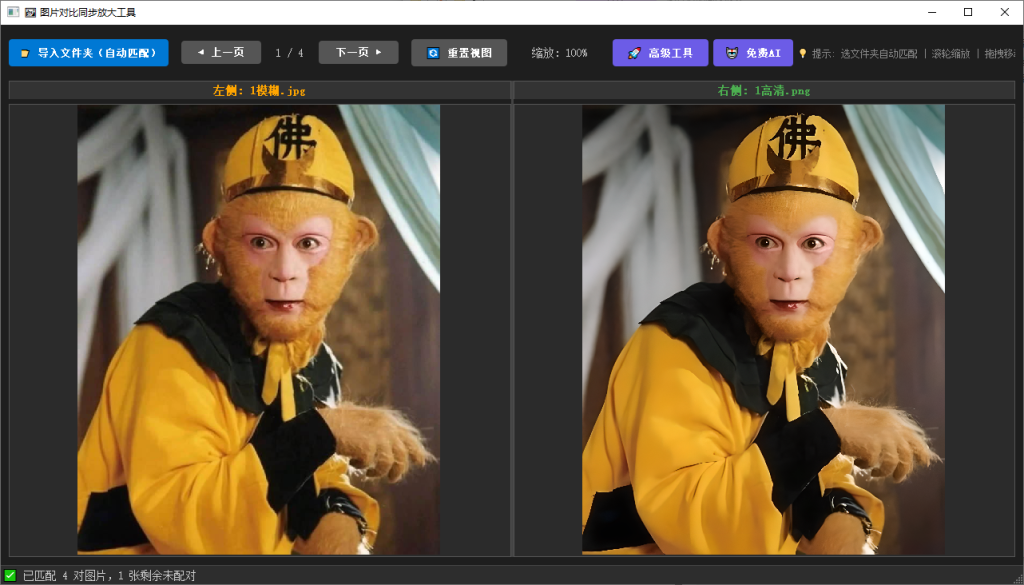Click the 左侧: 1模糊.jpg header label

(259, 91)
